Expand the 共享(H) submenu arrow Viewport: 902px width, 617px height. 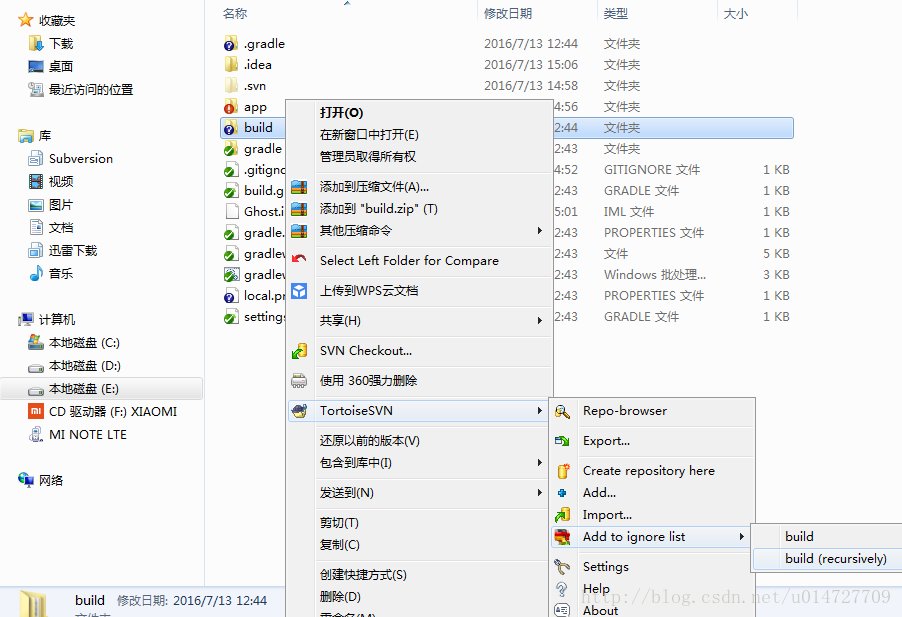[540, 320]
